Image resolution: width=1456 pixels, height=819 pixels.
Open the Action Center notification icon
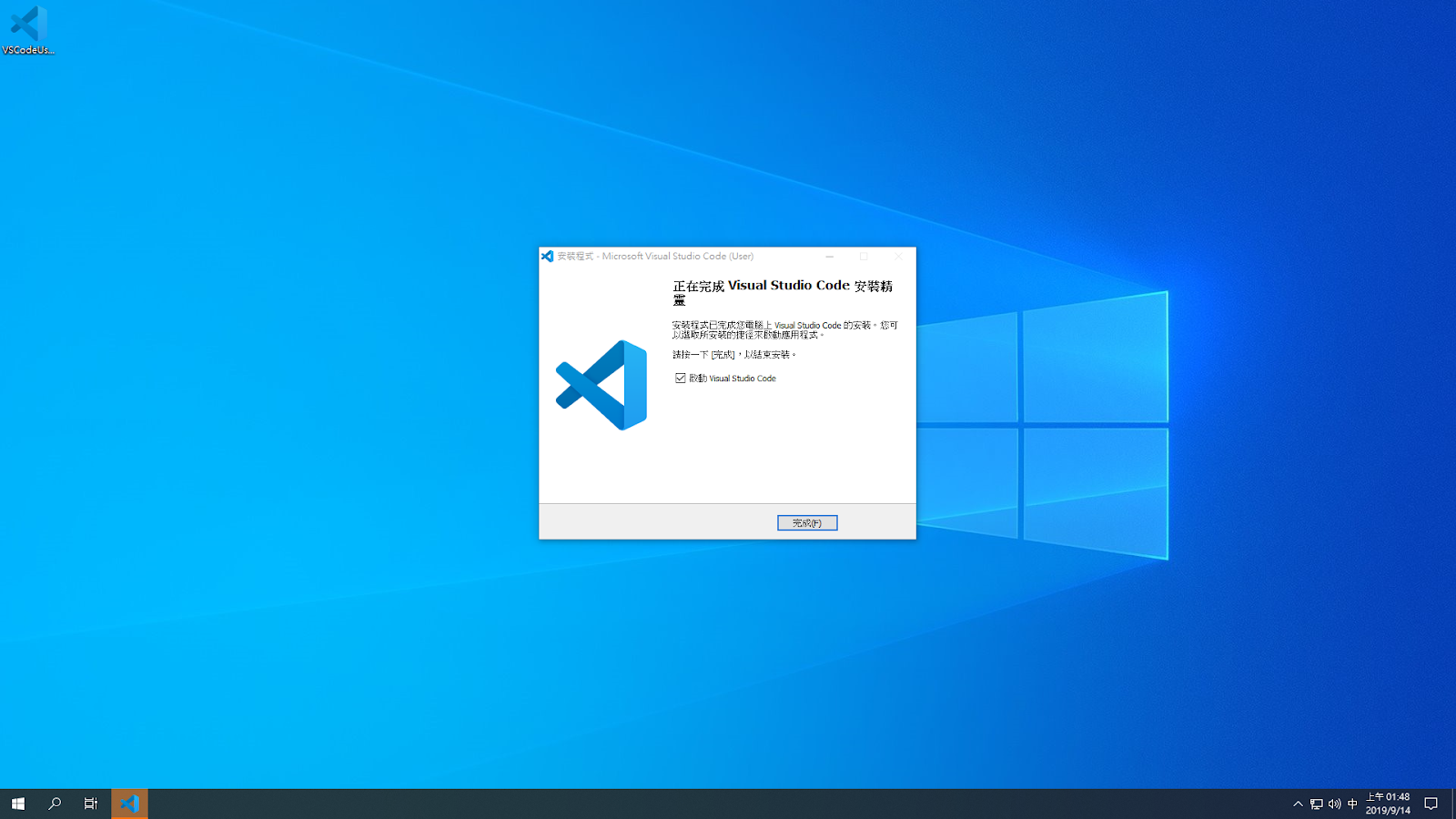tap(1431, 804)
